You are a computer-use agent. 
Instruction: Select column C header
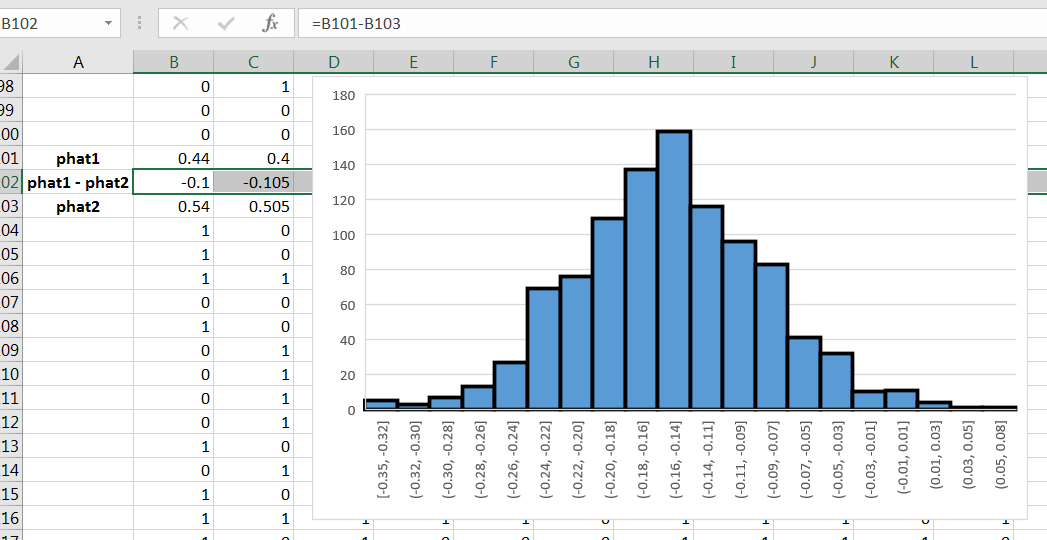coord(253,62)
